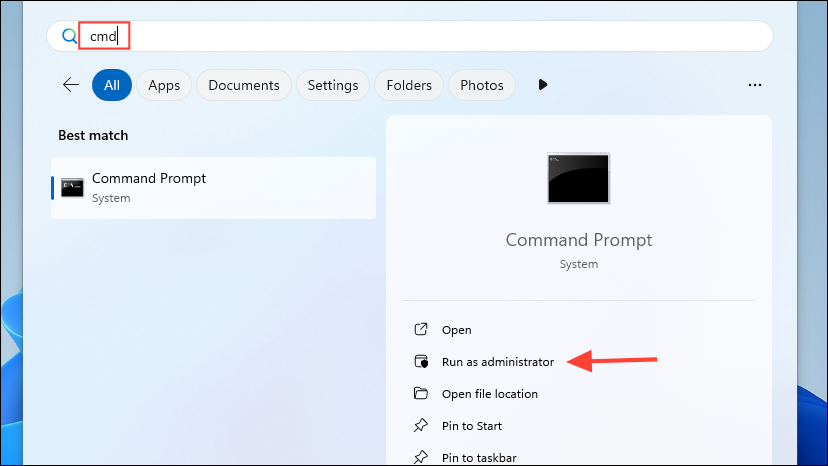The height and width of the screenshot is (466, 828).
Task: Select the All filter tab
Action: pyautogui.click(x=112, y=85)
